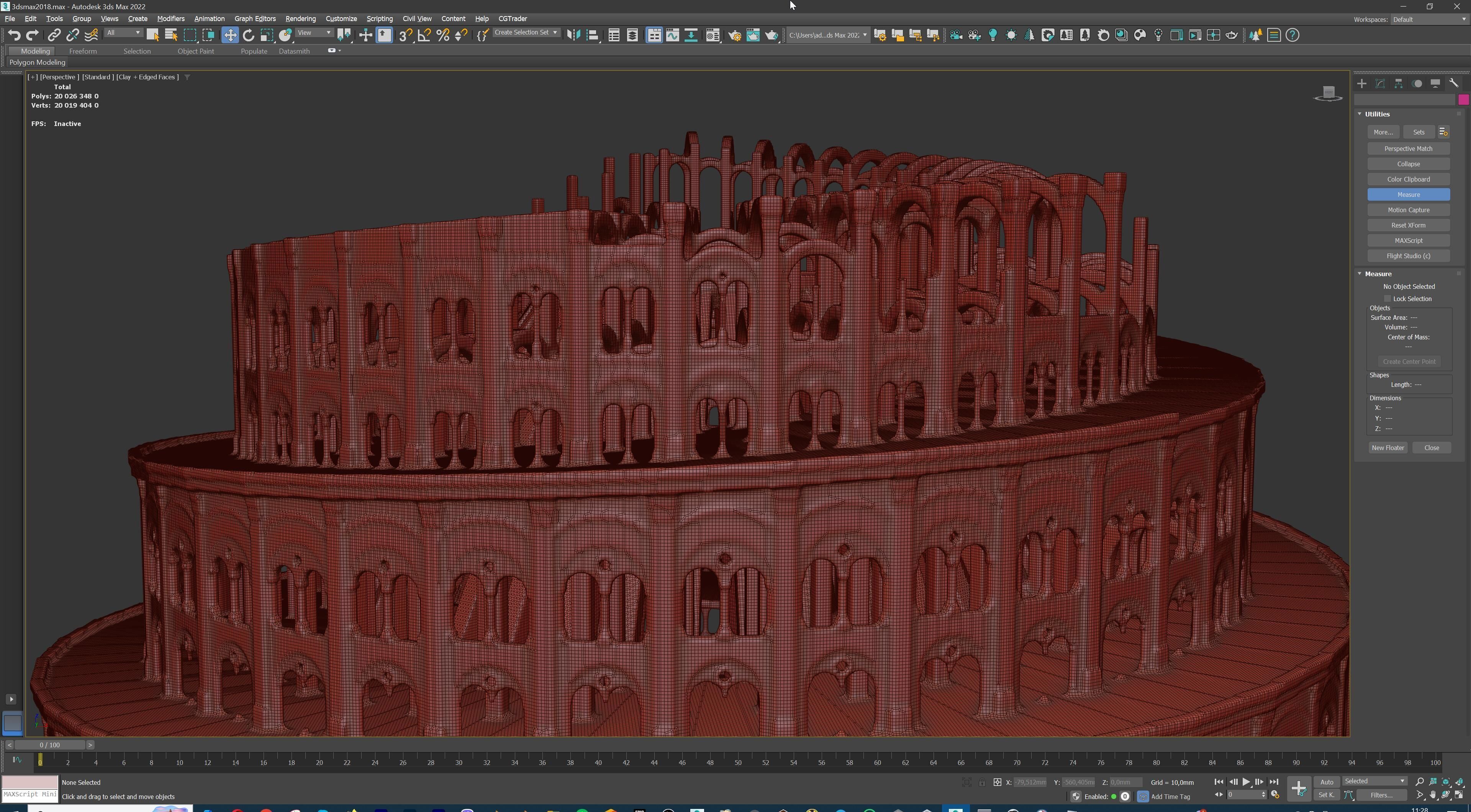Image resolution: width=1471 pixels, height=812 pixels.
Task: Open the Modifiers menu
Action: coord(171,18)
